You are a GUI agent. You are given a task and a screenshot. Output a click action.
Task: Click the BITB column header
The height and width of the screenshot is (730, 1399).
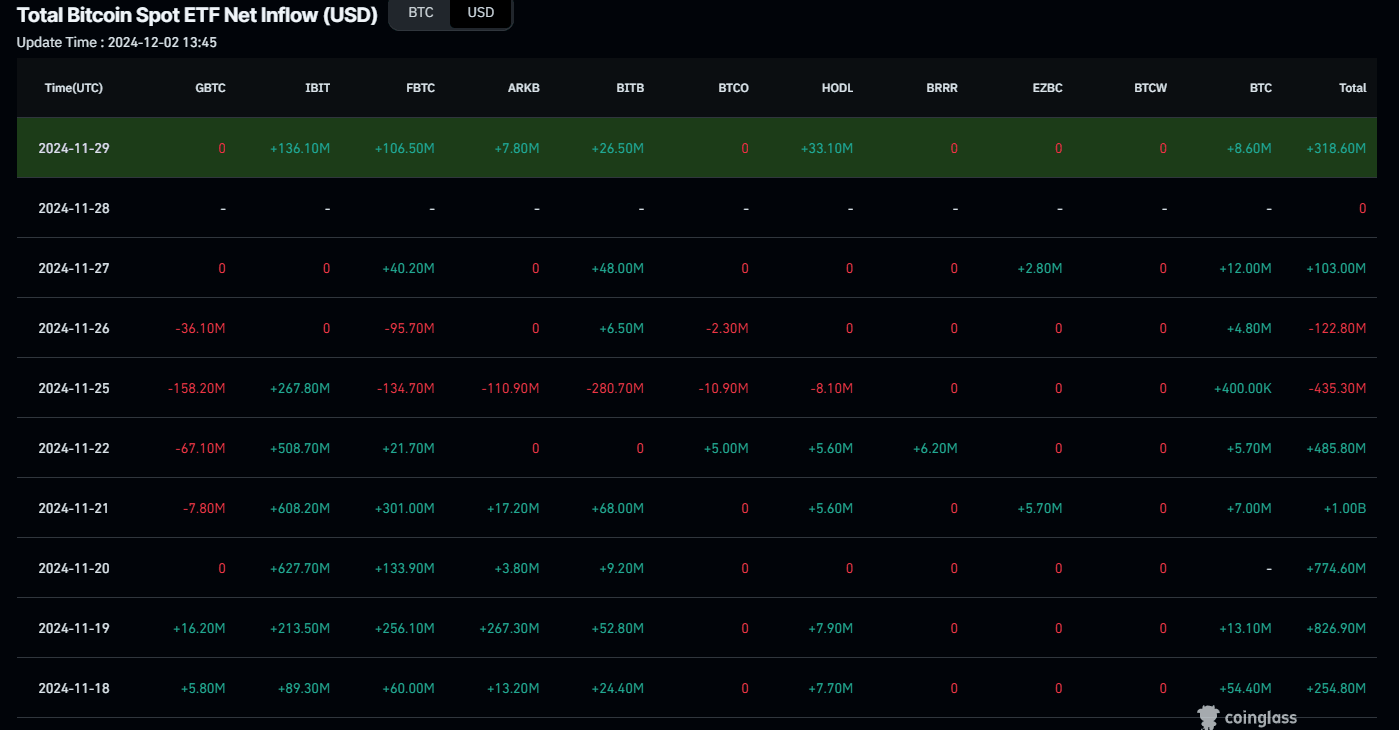(x=630, y=88)
